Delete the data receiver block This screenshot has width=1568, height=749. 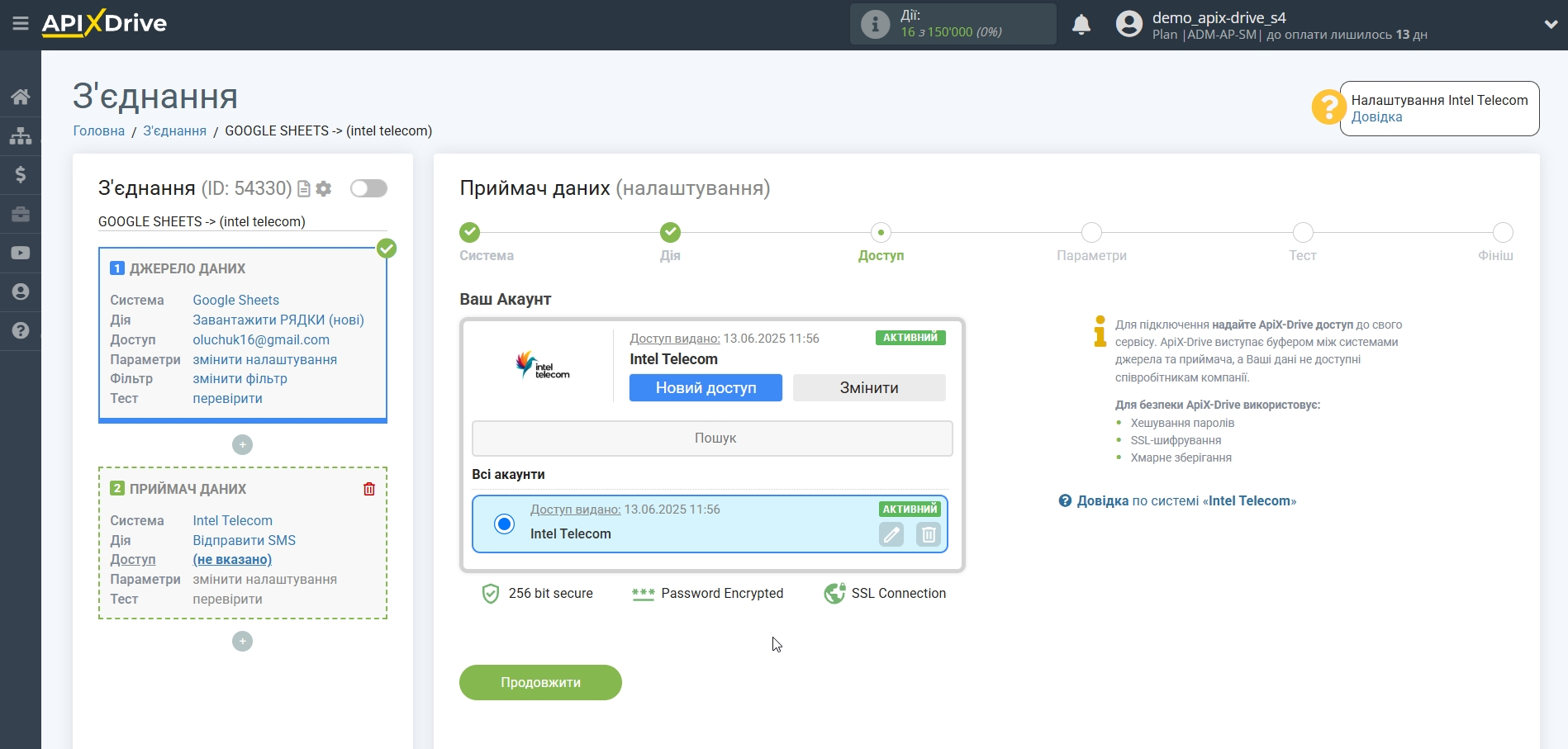369,489
